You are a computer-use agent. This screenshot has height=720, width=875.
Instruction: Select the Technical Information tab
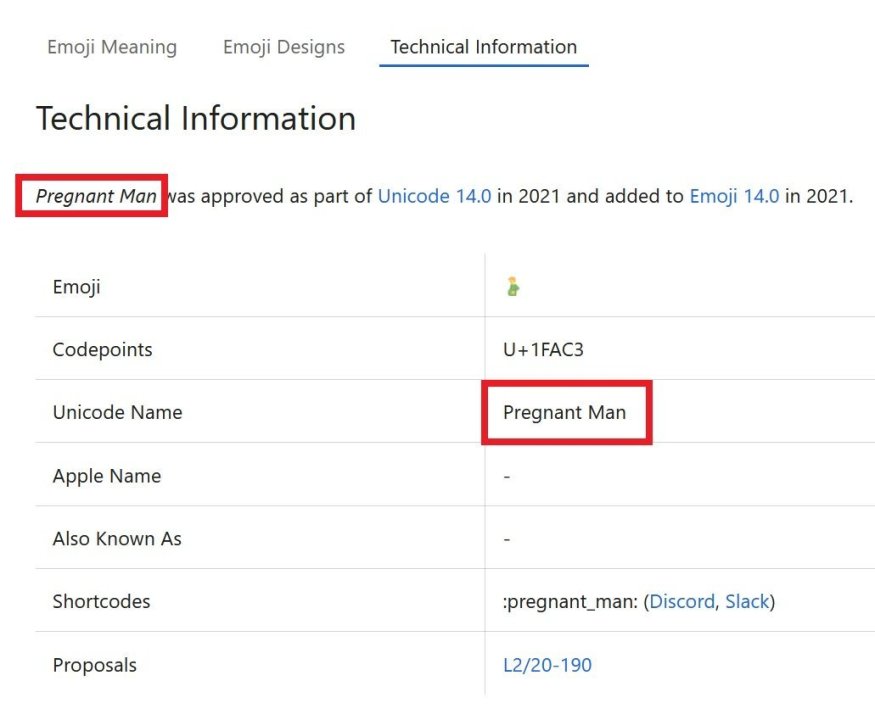[x=483, y=47]
